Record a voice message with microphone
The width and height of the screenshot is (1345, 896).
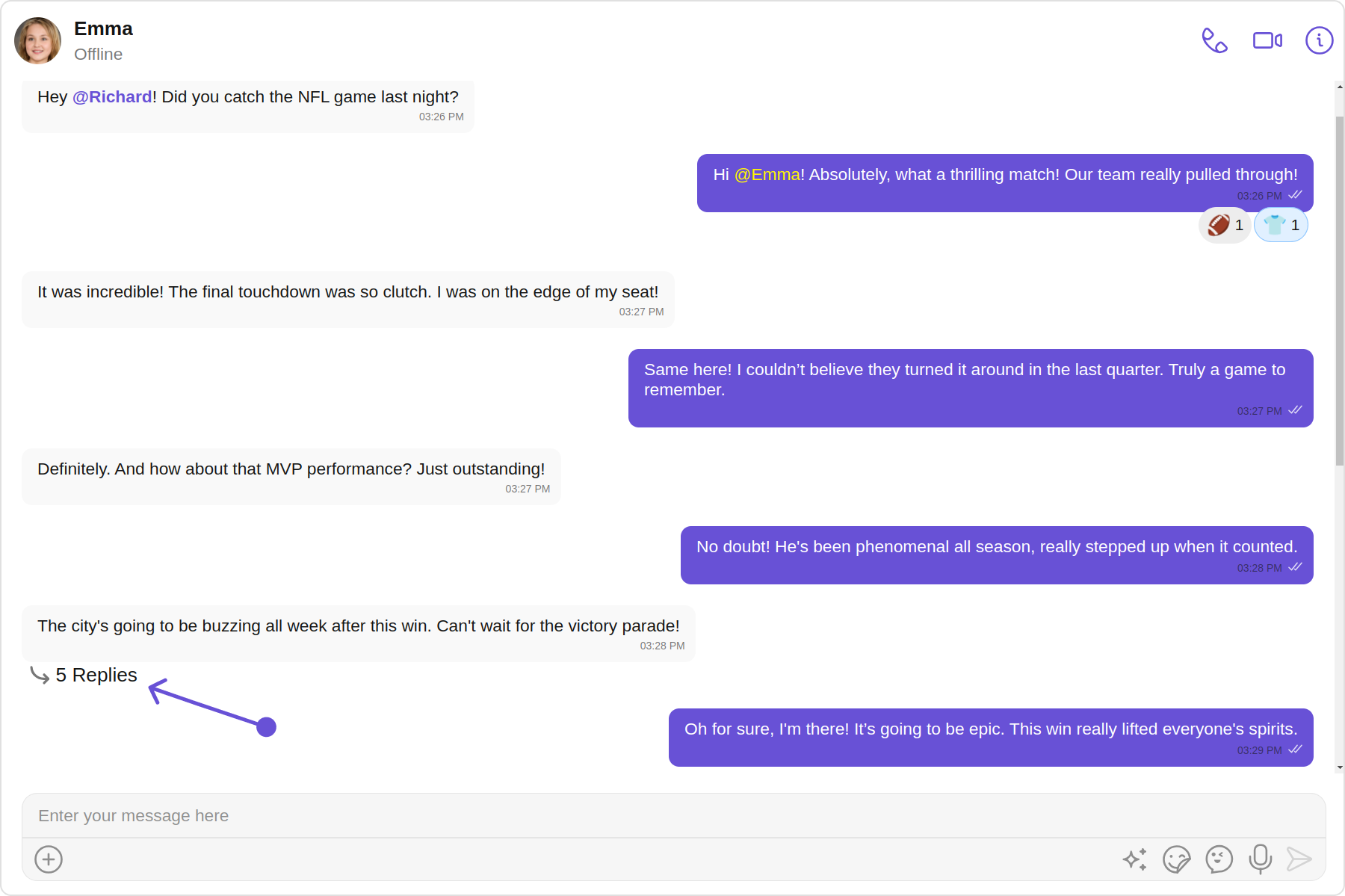point(1260,859)
